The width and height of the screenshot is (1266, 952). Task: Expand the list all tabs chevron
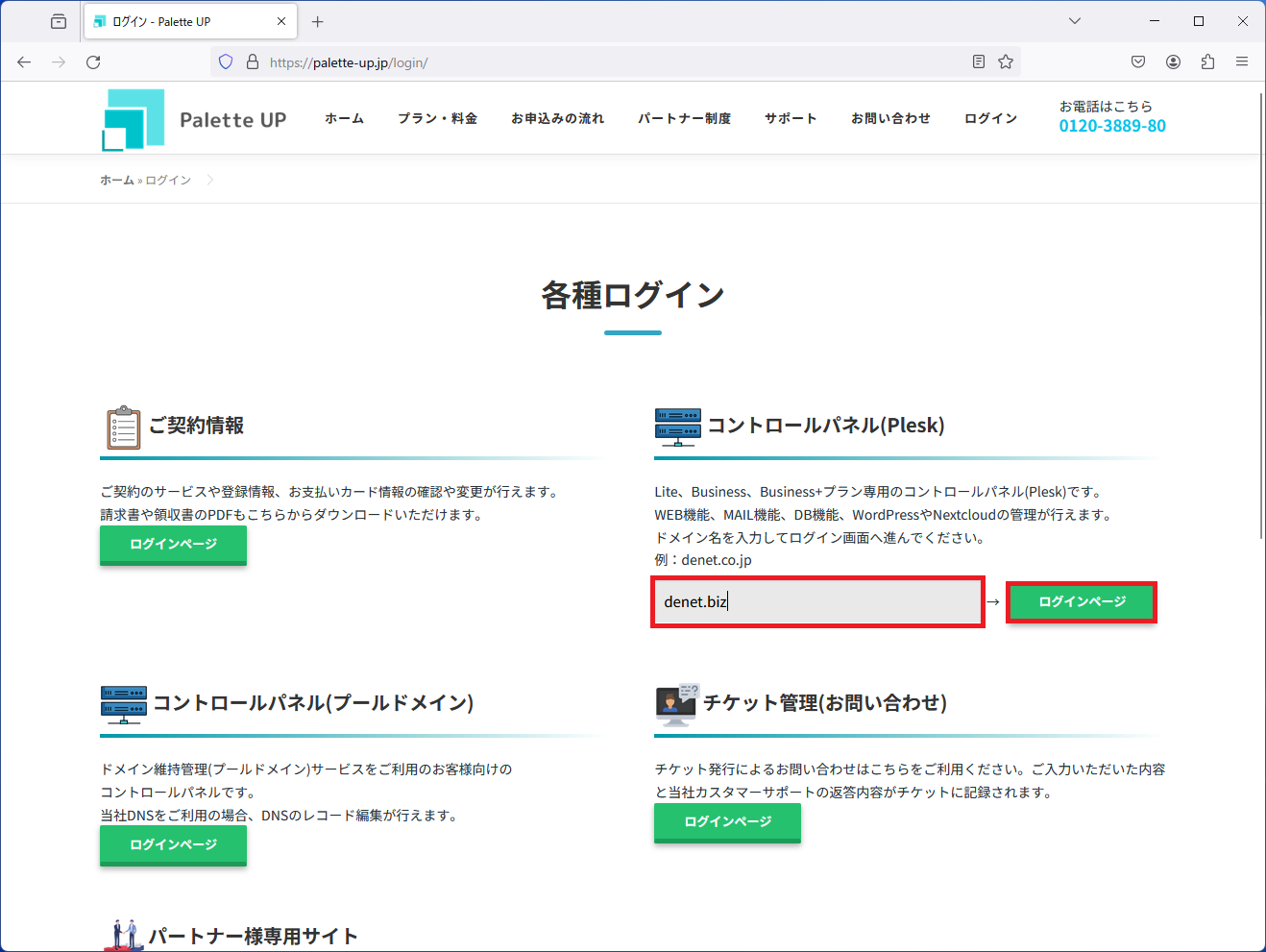tap(1075, 21)
